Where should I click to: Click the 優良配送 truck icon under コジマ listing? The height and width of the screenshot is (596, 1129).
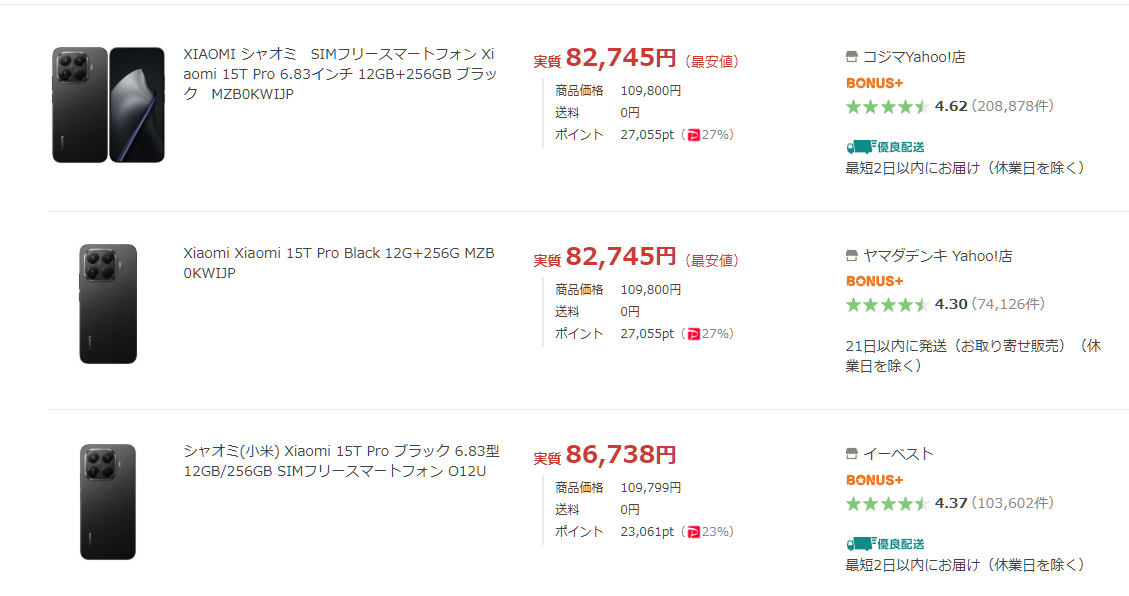tap(860, 146)
